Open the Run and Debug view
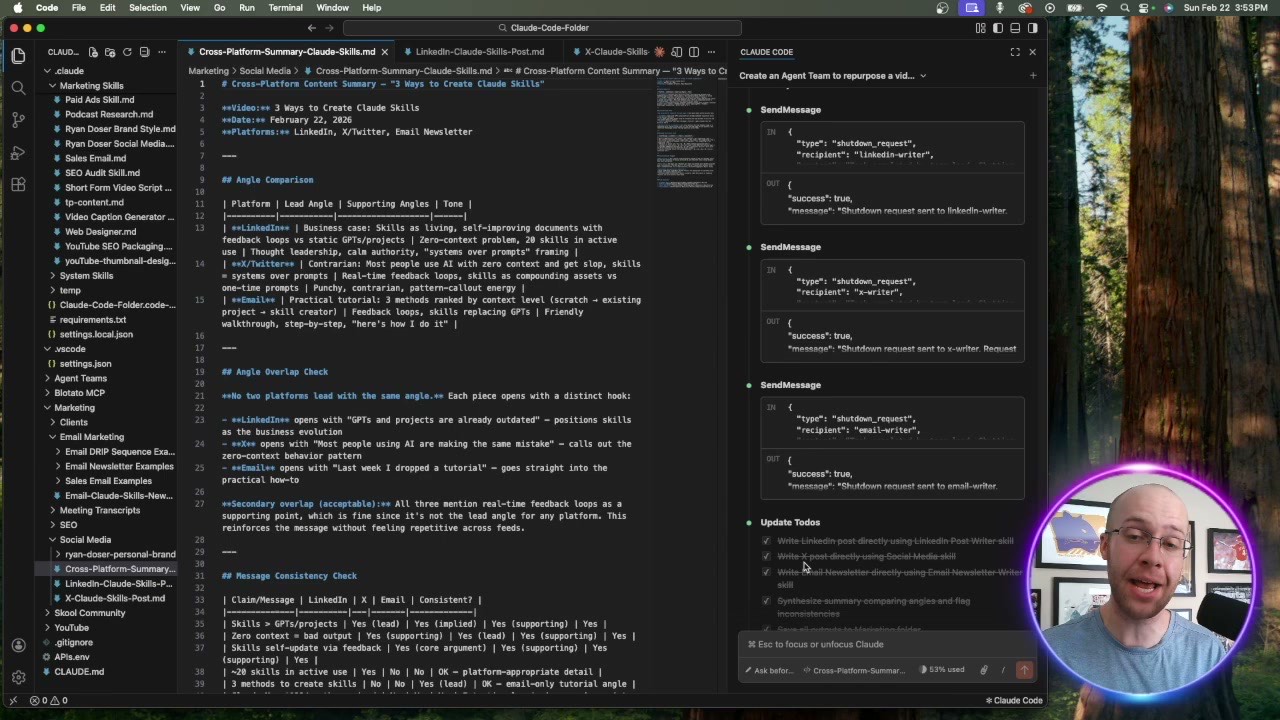 tap(18, 152)
